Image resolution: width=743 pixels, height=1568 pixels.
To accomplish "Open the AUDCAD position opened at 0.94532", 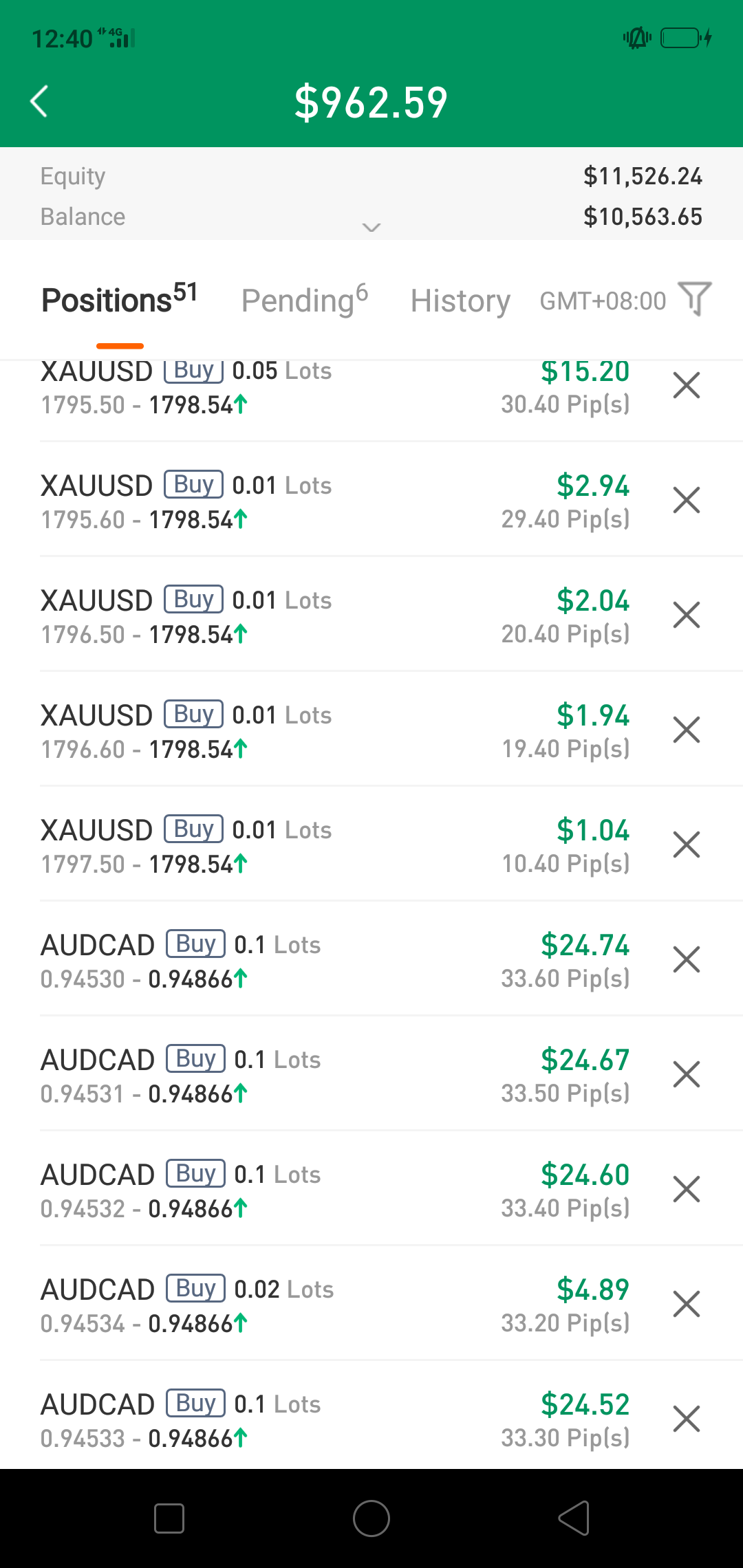I will tap(275, 1190).
